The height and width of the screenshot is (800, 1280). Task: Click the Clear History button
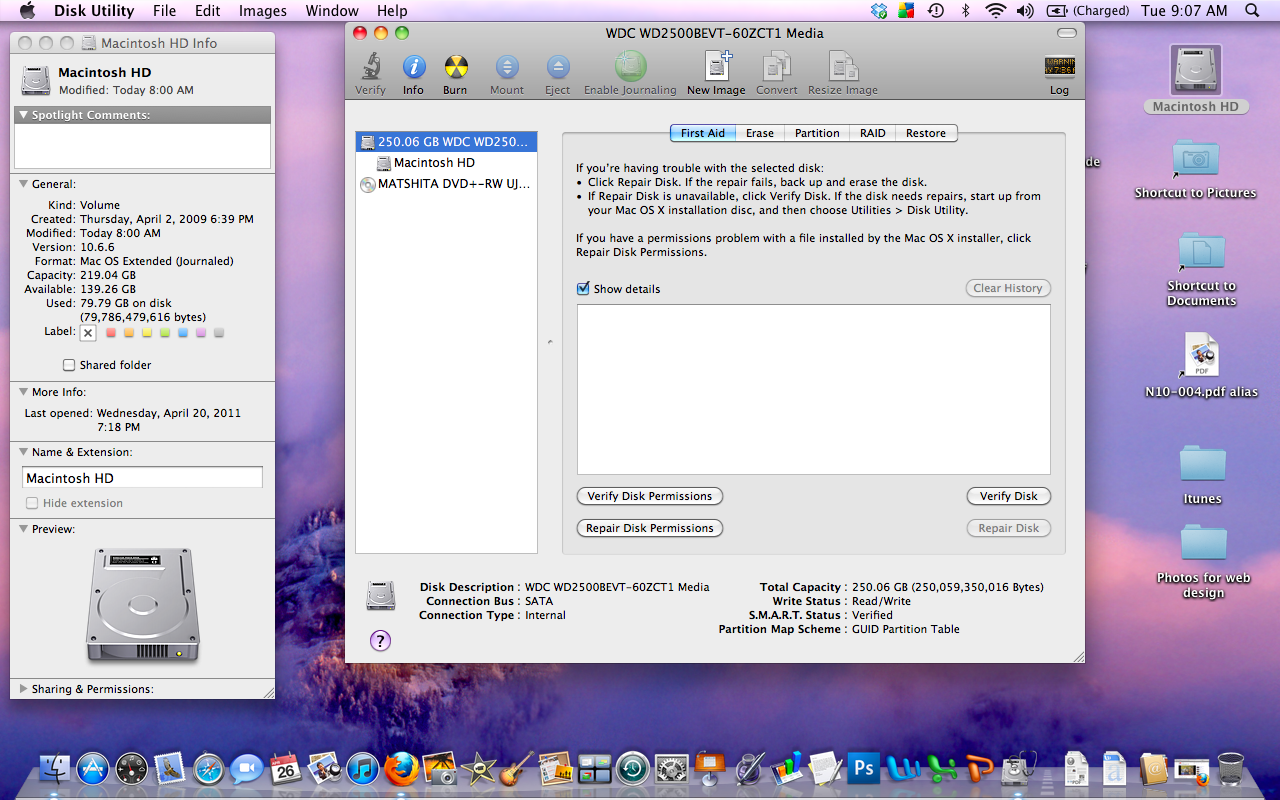tap(1008, 288)
